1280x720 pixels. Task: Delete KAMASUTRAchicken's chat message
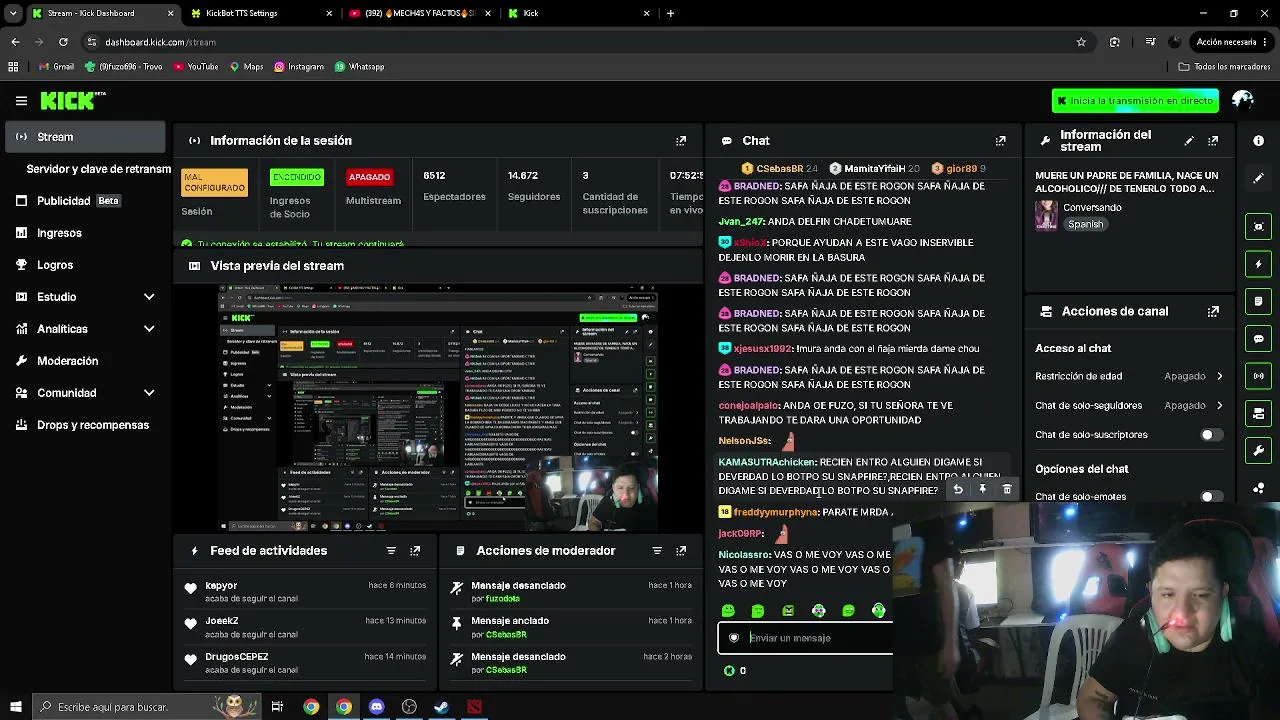coord(1007,489)
